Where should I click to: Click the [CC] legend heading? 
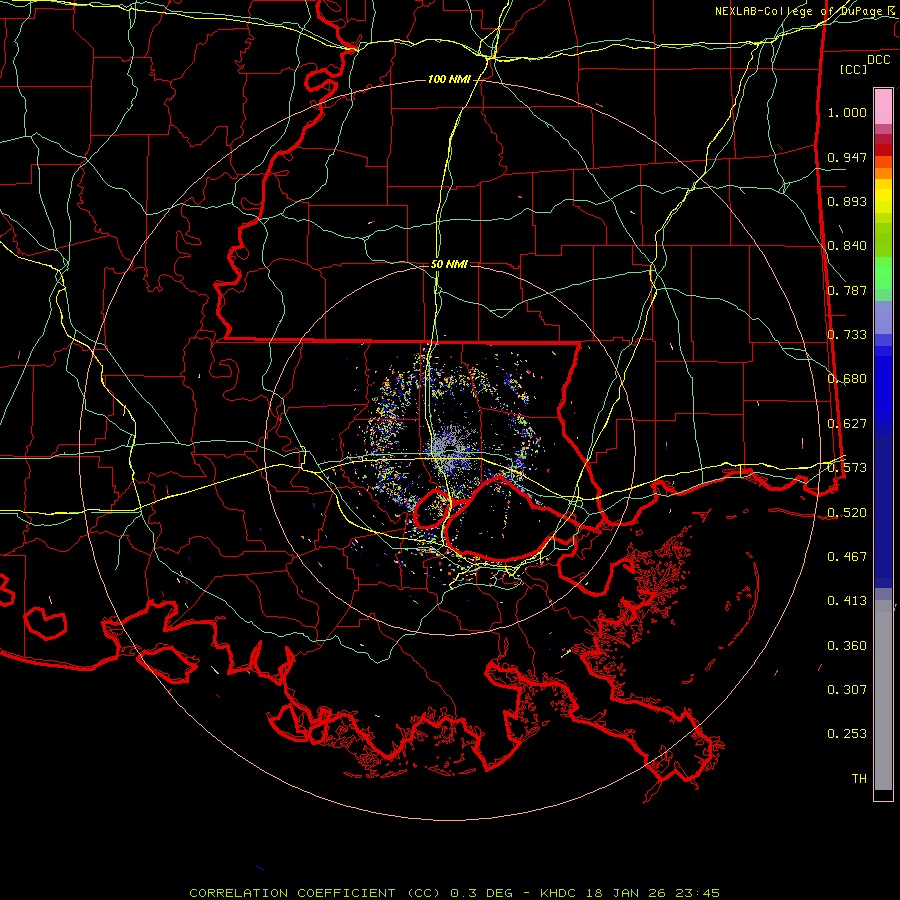point(854,69)
